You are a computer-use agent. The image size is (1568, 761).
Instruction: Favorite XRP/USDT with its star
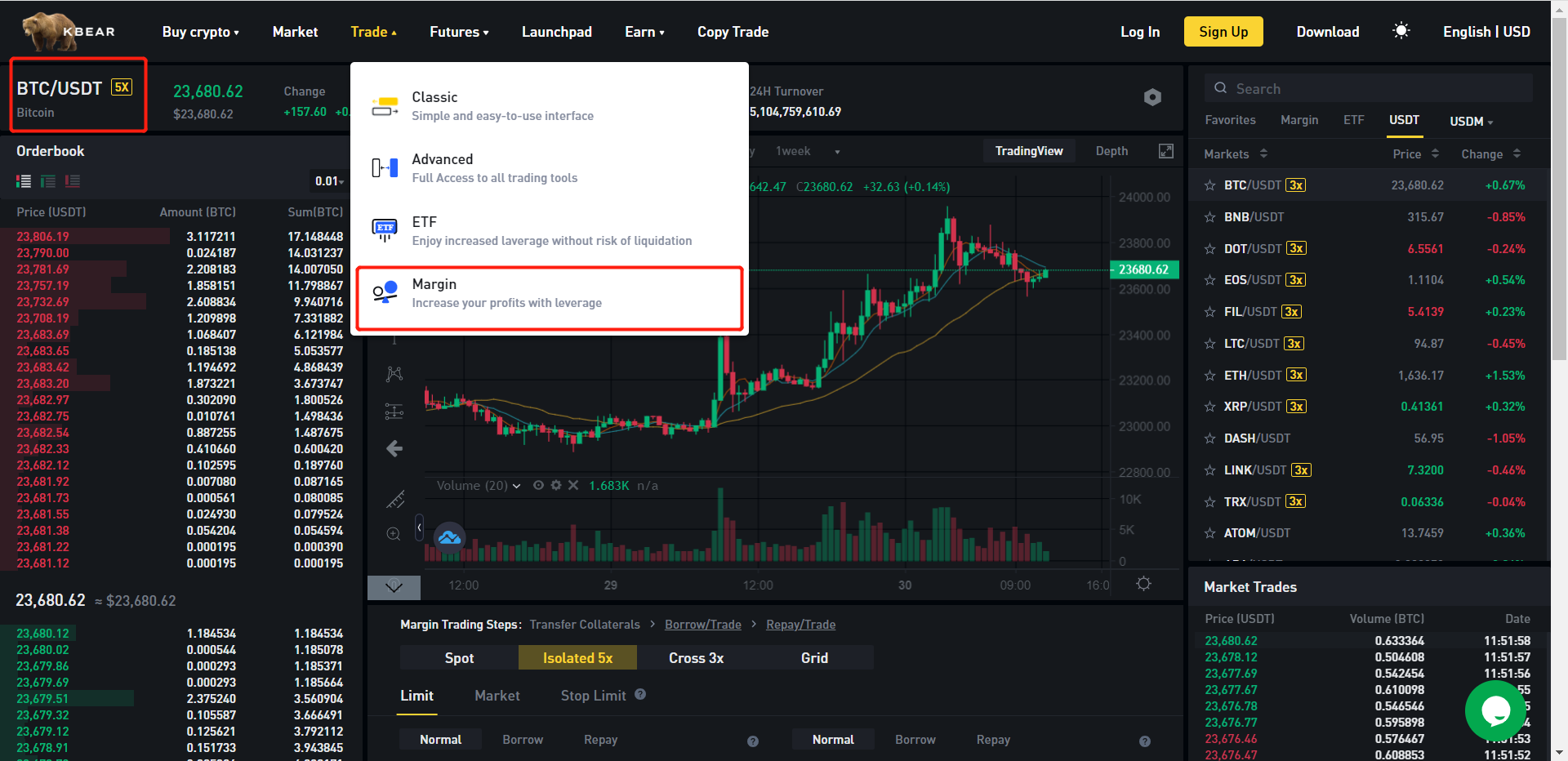(x=1210, y=407)
